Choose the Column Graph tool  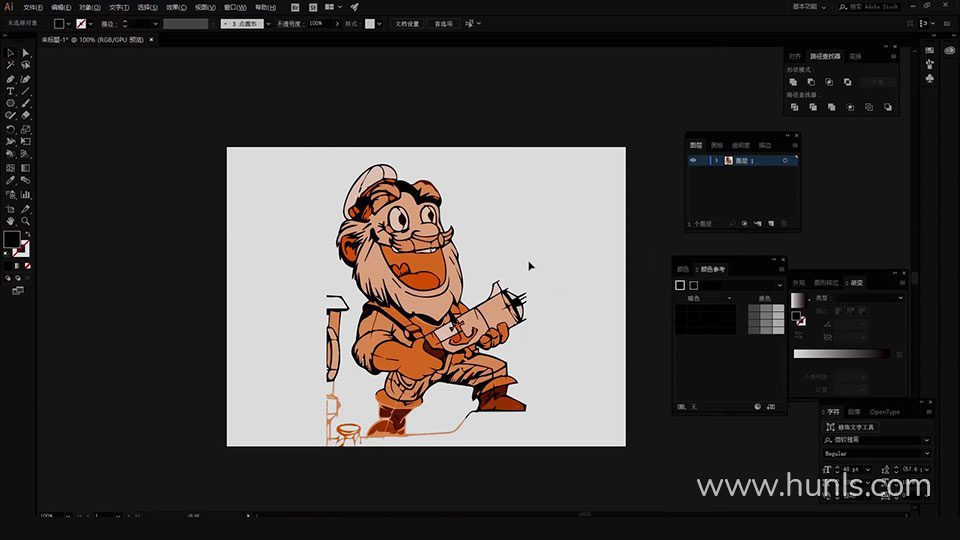coord(26,195)
